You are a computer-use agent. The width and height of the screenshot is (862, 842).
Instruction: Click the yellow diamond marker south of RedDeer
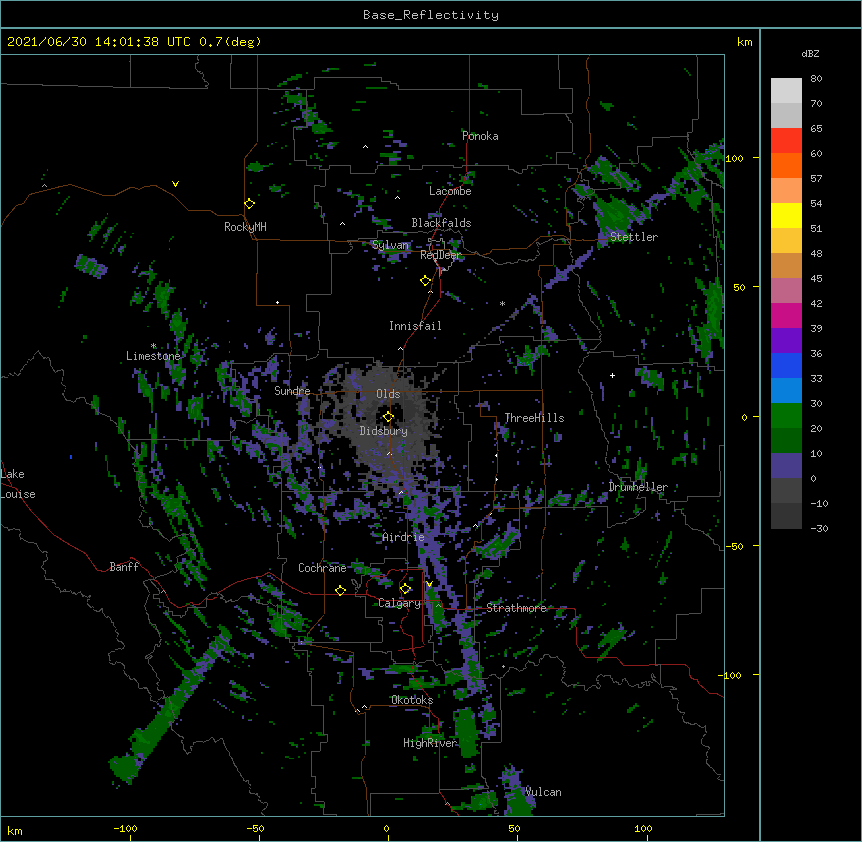tap(426, 280)
